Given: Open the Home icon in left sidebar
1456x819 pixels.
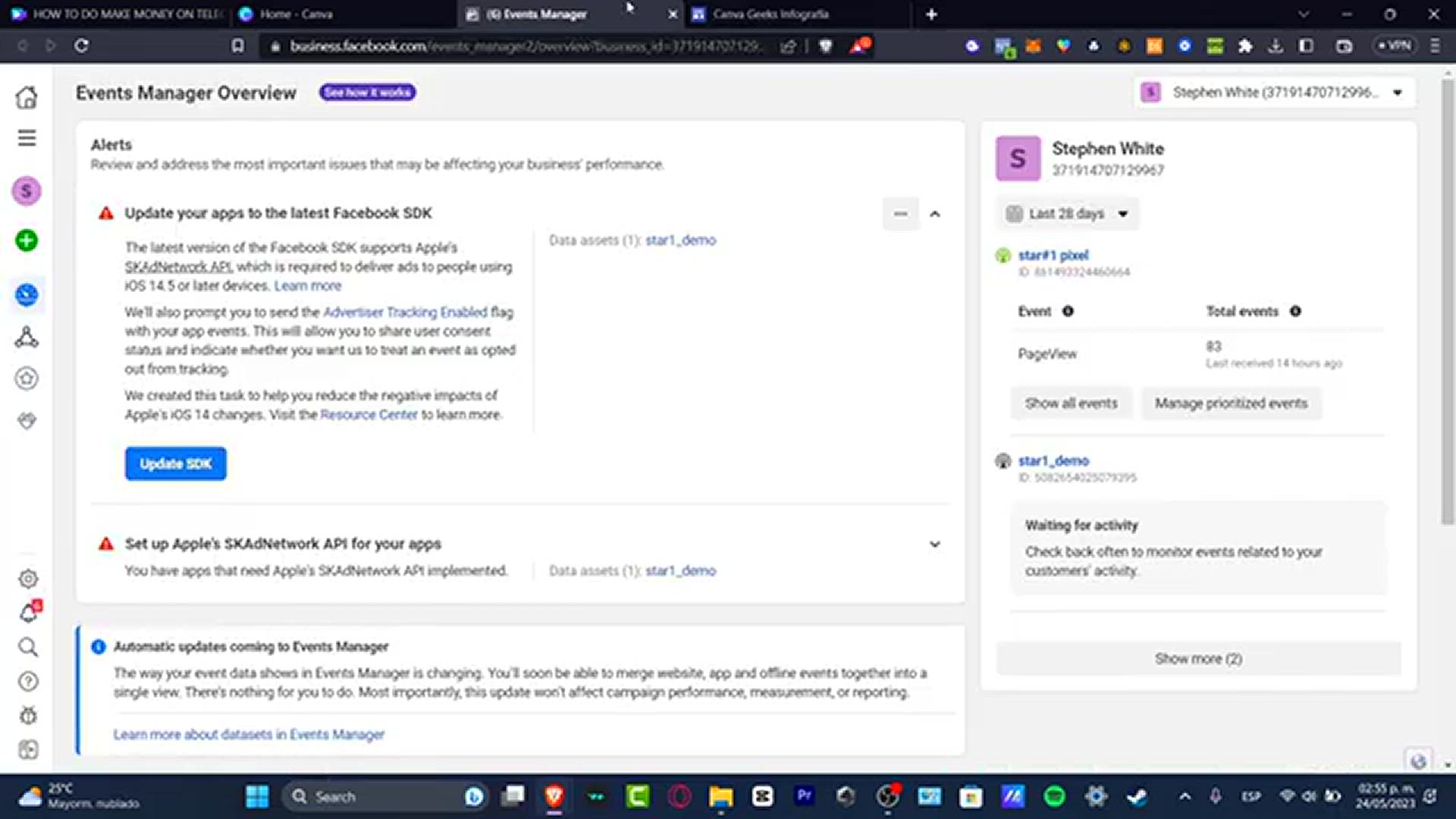Looking at the screenshot, I should click(x=27, y=98).
